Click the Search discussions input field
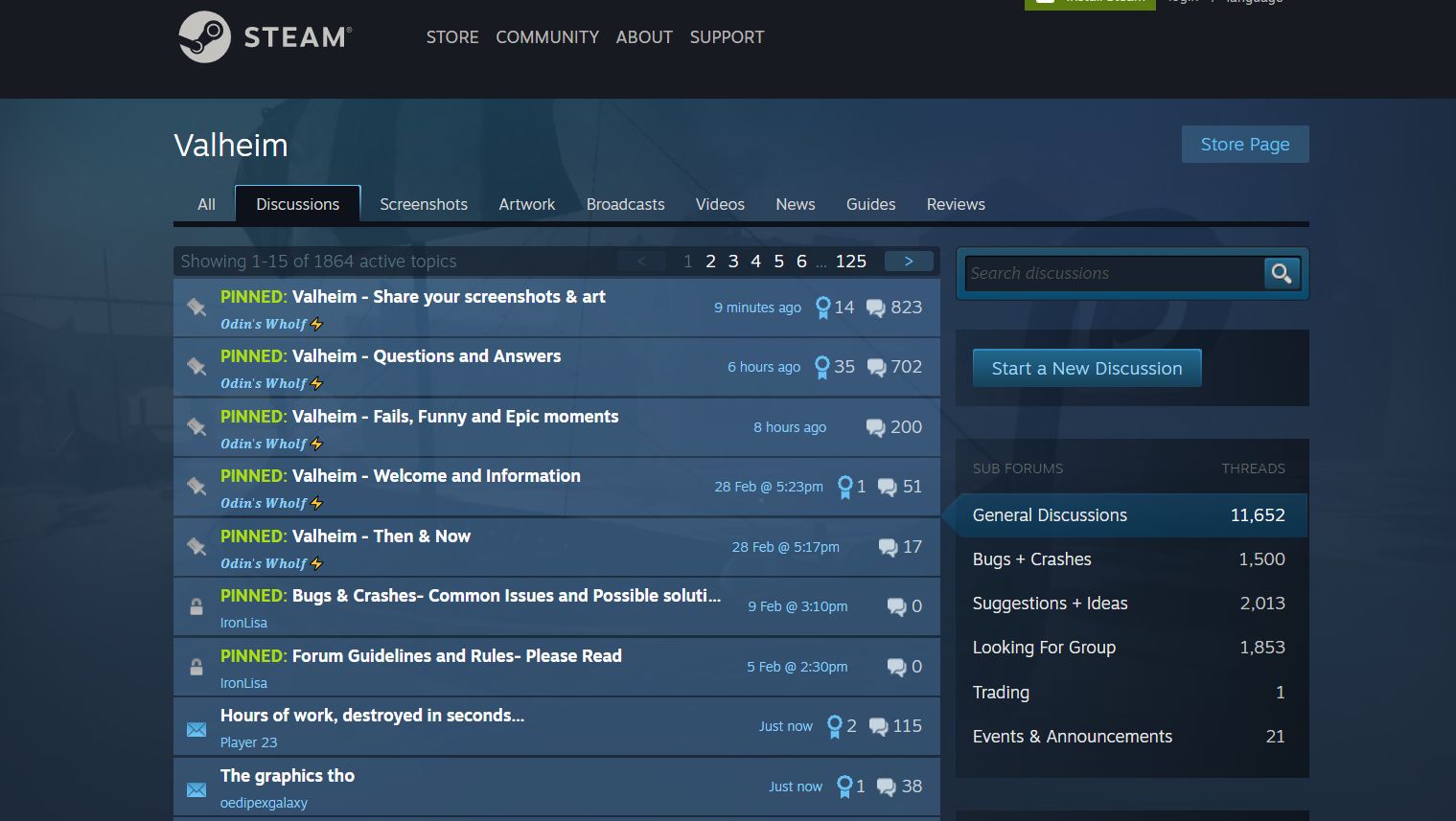Screen dimensions: 1456x821 pyautogui.click(x=1115, y=274)
